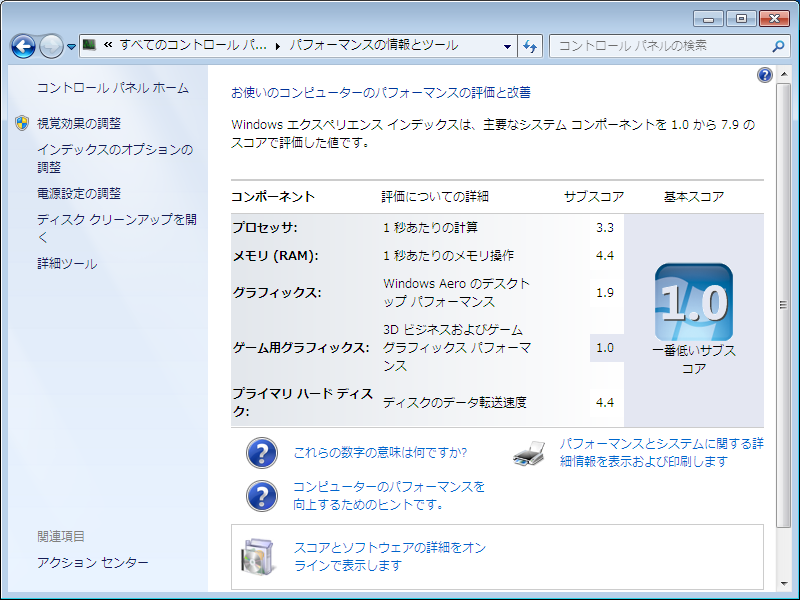800x600 pixels.
Task: Expand the address bar history dropdown
Action: (x=507, y=46)
